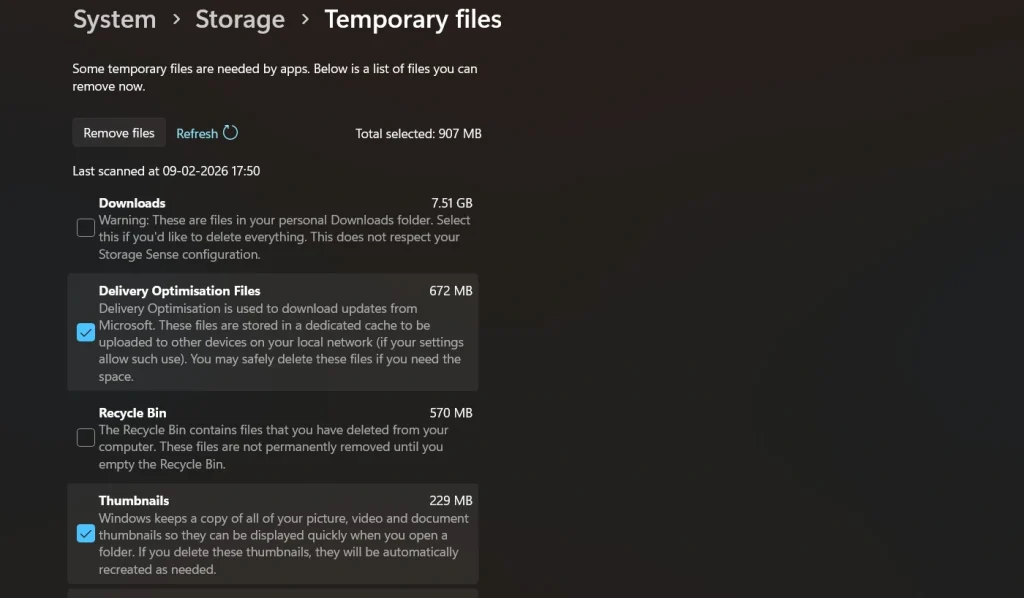
Task: Click the circular Refresh icon
Action: 230,132
